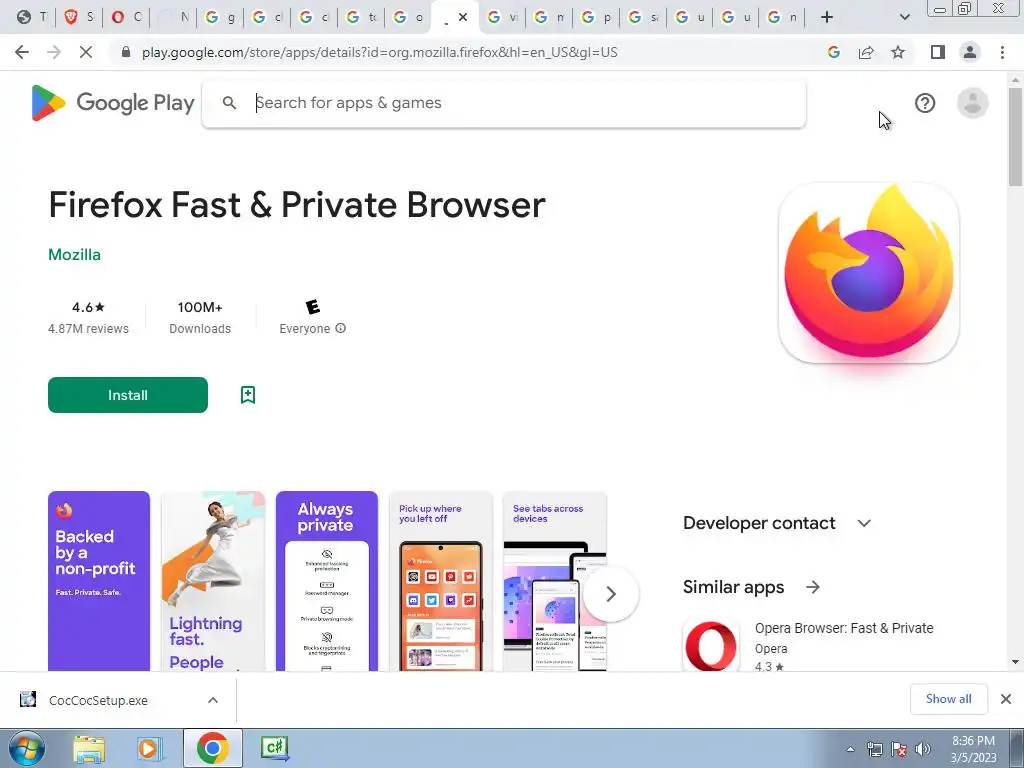
Task: Open File Explorer from taskbar
Action: (x=89, y=748)
